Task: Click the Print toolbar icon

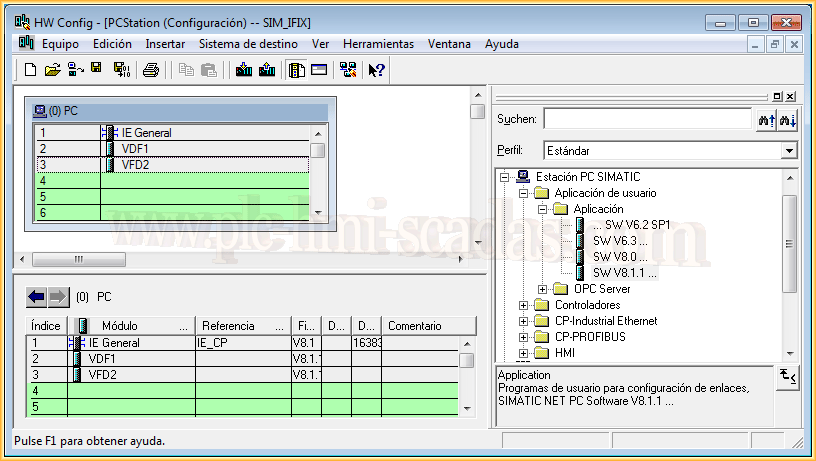Action: pyautogui.click(x=151, y=70)
